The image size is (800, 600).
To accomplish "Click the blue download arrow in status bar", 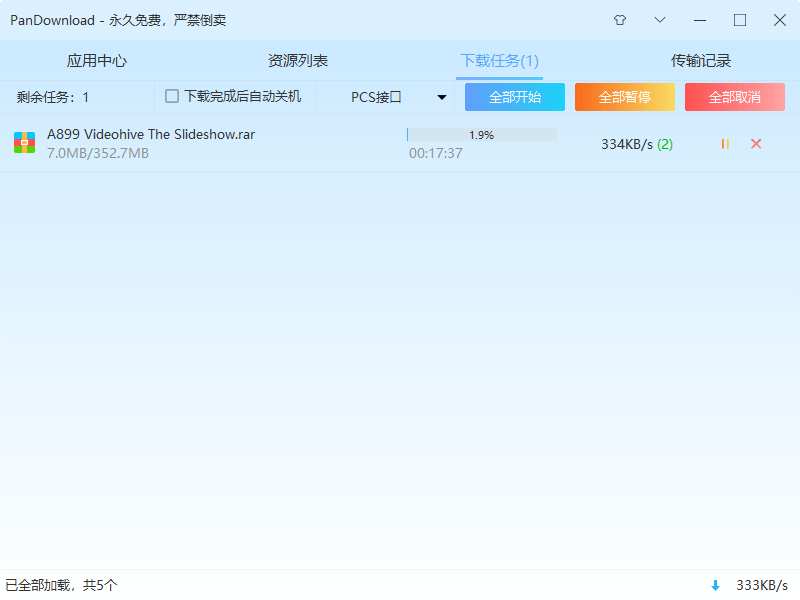I will [715, 585].
